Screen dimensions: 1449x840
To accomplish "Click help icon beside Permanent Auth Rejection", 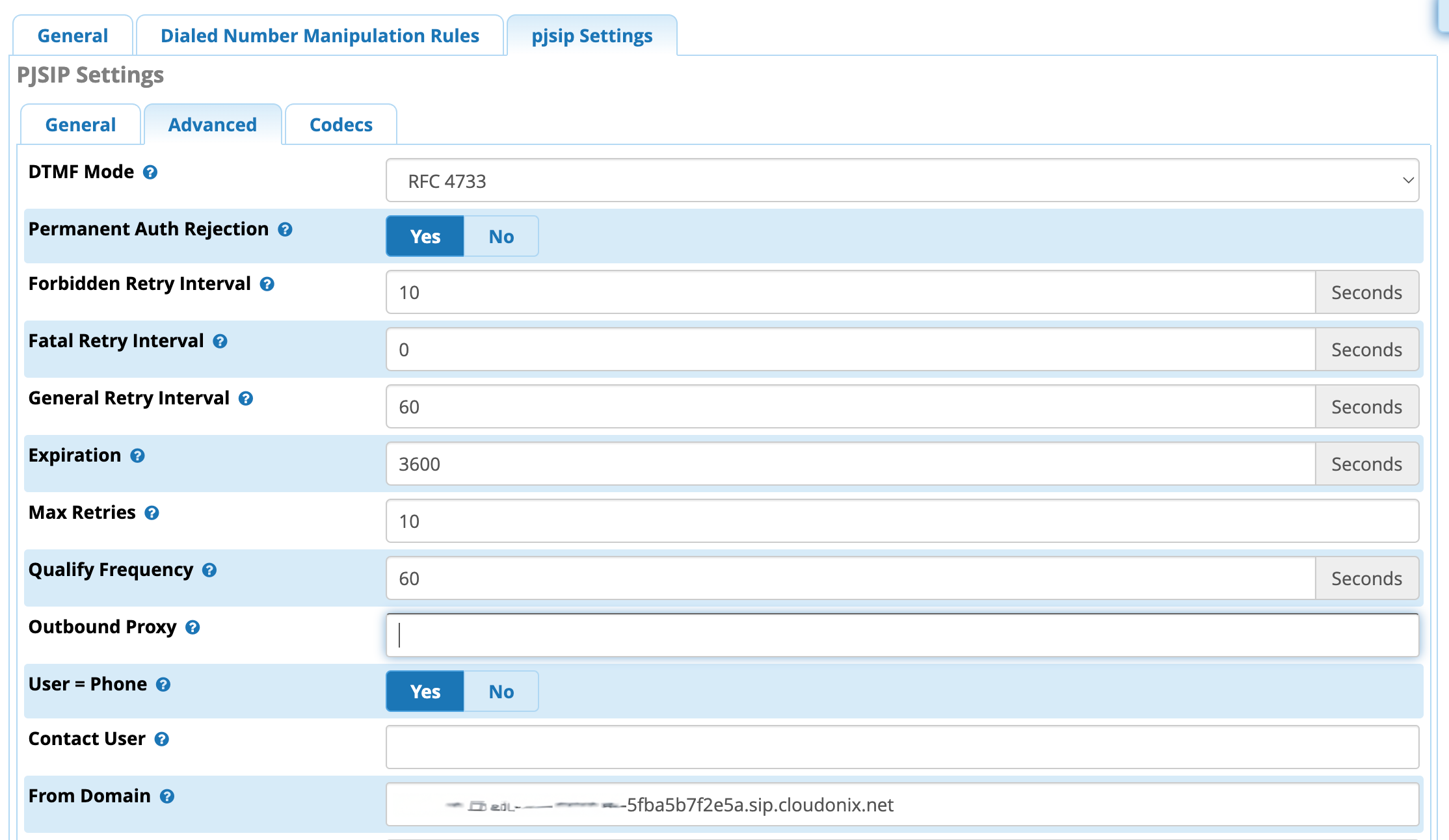I will (285, 230).
